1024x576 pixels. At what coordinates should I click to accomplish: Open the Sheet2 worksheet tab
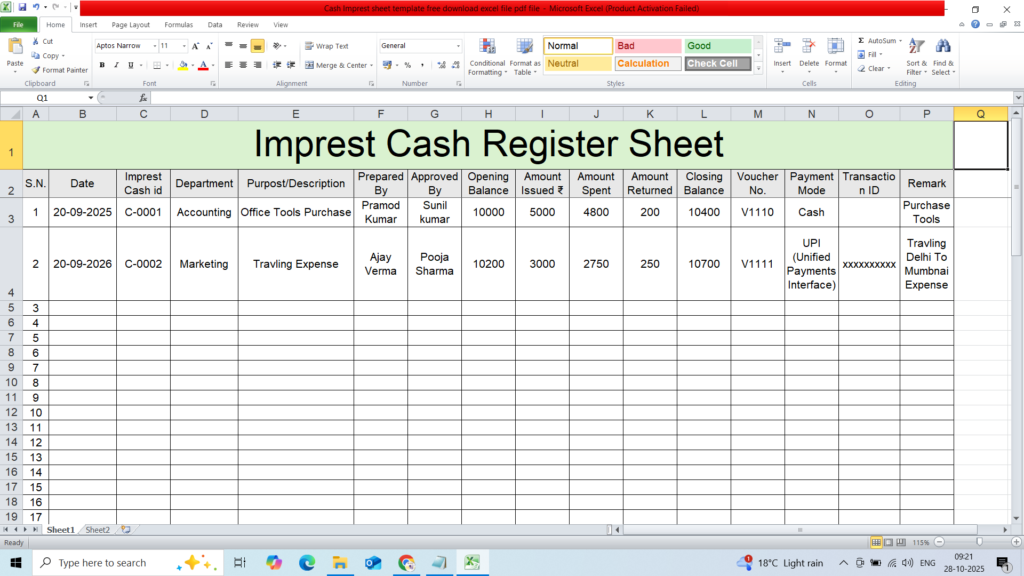(x=97, y=529)
